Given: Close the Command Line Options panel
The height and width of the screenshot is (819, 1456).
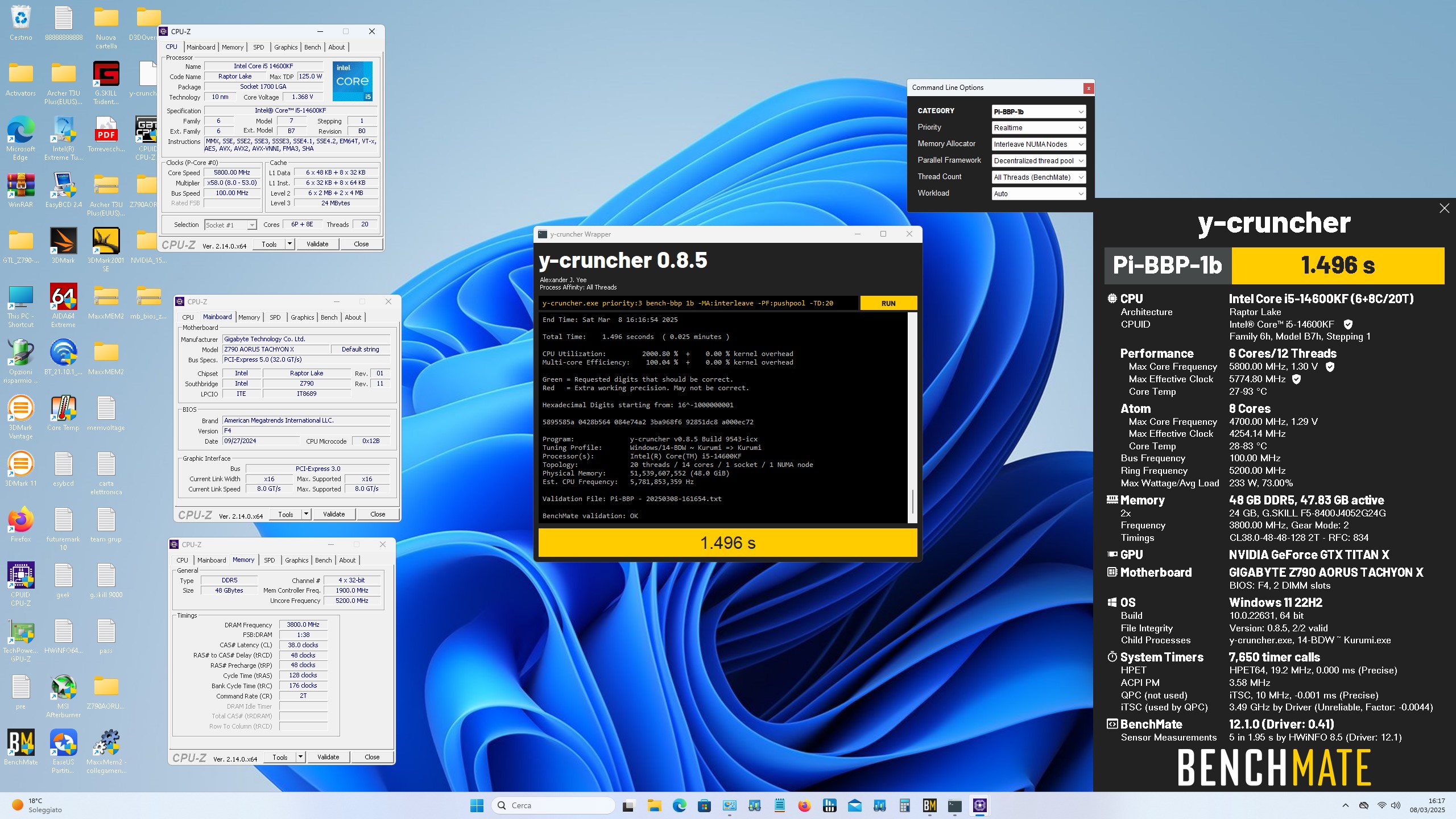Looking at the screenshot, I should [x=1088, y=88].
